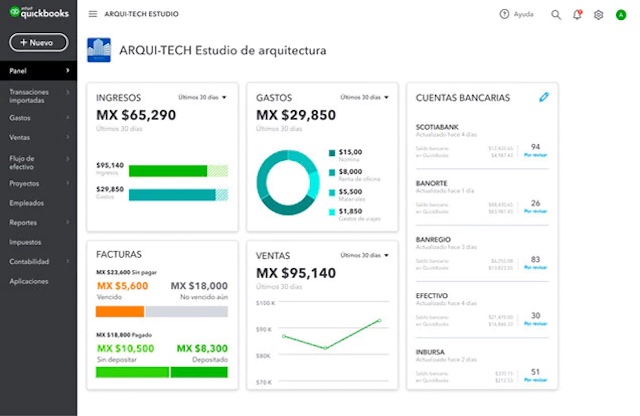This screenshot has height=416, width=640.
Task: Select Panel in the sidebar
Action: [x=38, y=71]
